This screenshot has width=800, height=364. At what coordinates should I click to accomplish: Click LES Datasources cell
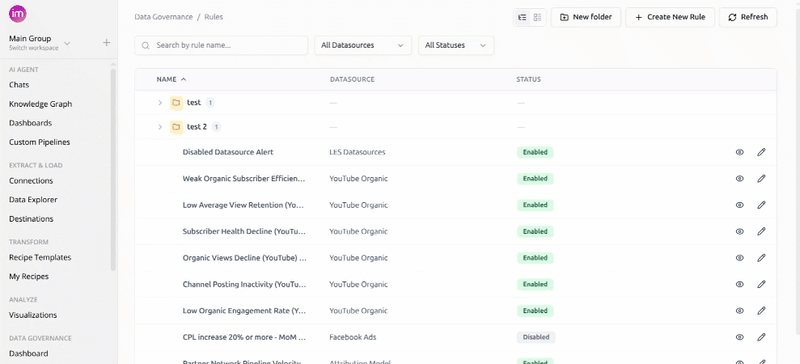(x=357, y=152)
